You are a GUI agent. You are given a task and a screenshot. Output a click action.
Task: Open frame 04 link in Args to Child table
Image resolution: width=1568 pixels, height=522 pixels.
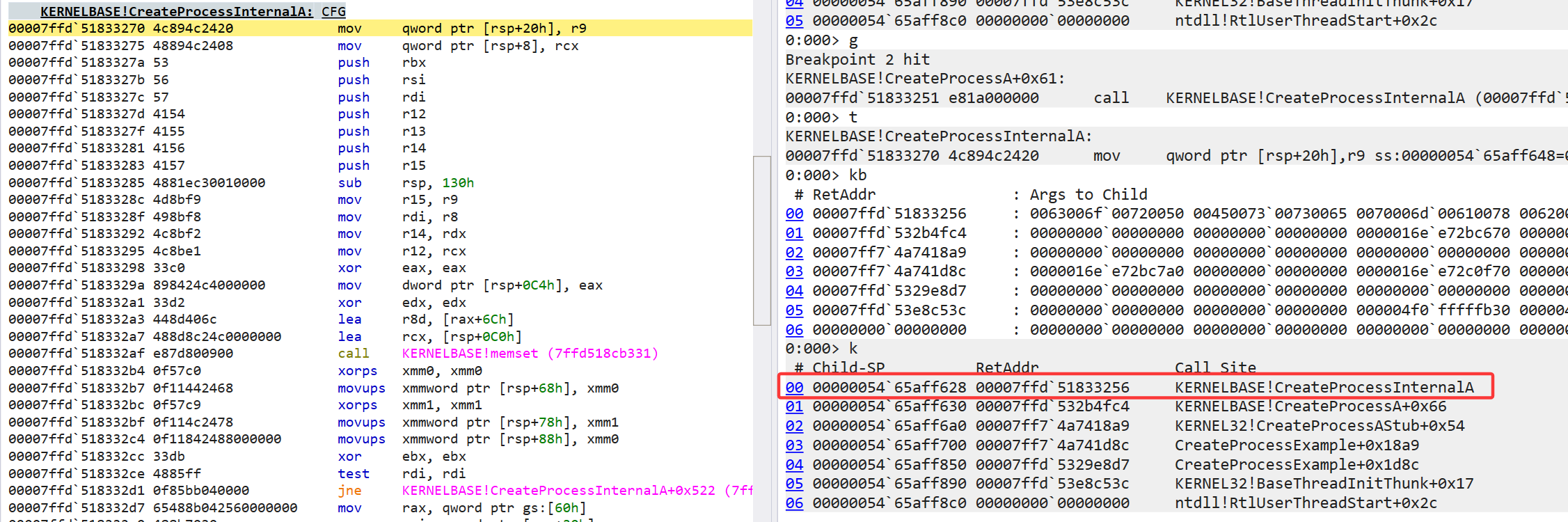[x=794, y=291]
